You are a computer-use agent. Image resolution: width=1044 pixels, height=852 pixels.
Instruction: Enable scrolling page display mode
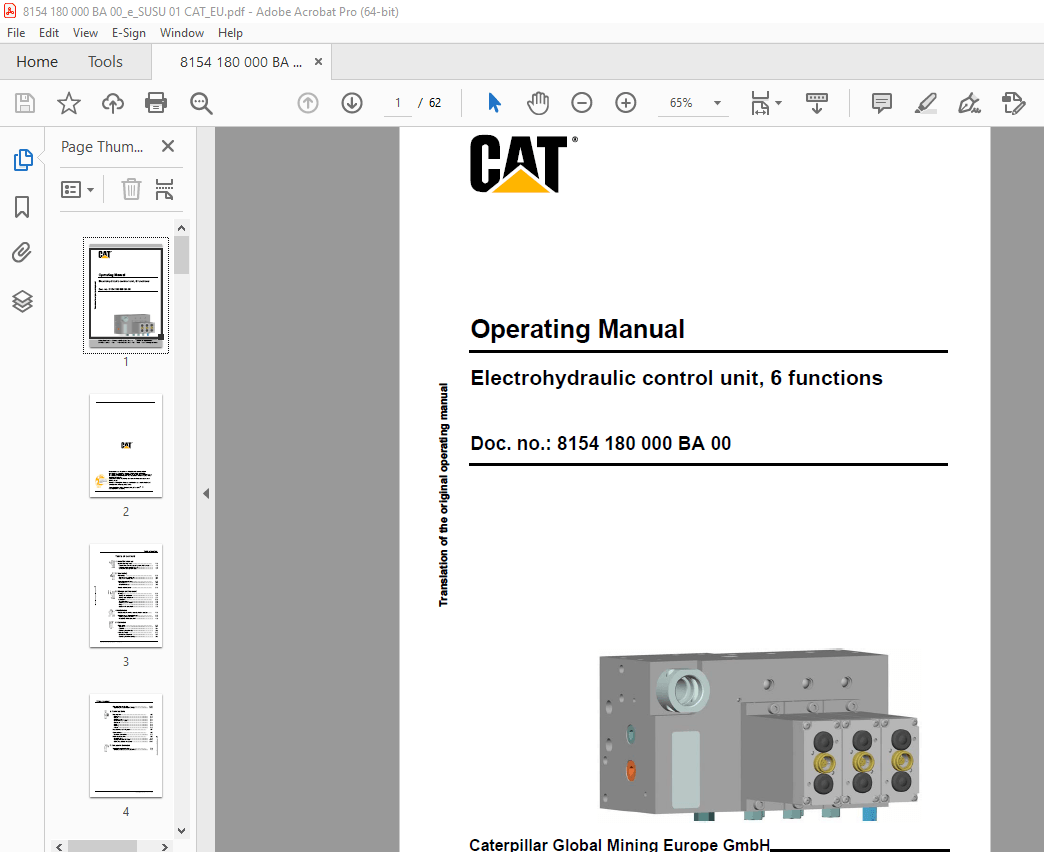click(x=817, y=102)
